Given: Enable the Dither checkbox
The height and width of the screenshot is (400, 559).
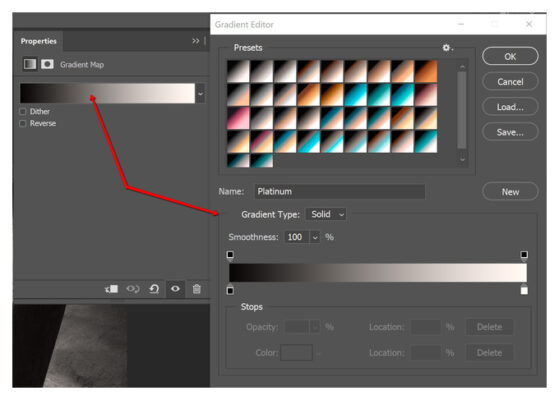Looking at the screenshot, I should point(23,112).
